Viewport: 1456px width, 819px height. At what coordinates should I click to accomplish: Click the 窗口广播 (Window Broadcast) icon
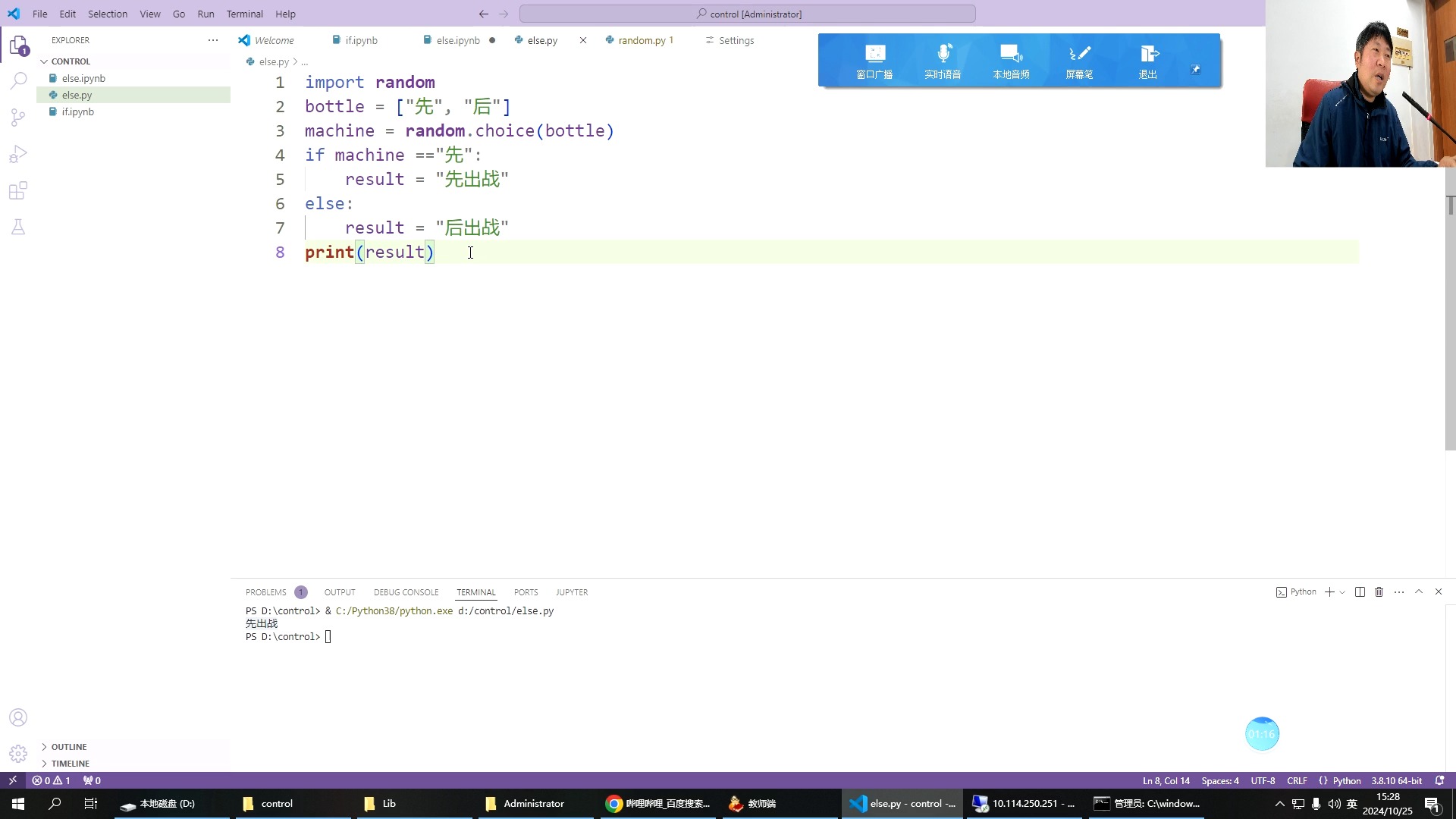point(876,60)
